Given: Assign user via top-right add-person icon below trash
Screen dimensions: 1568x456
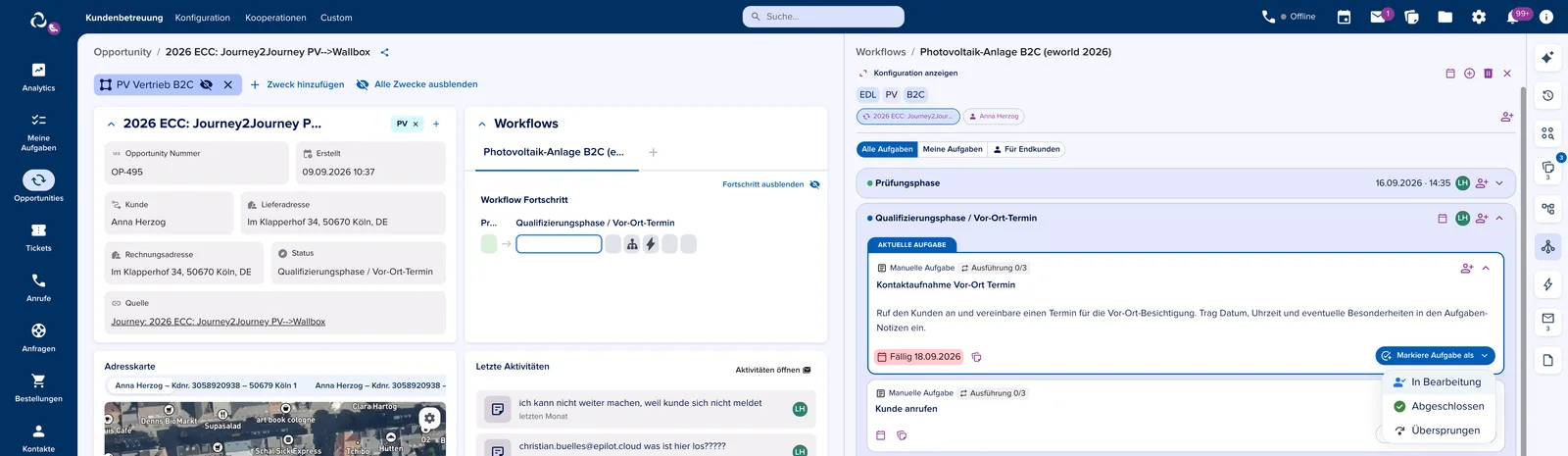Looking at the screenshot, I should point(1506,117).
